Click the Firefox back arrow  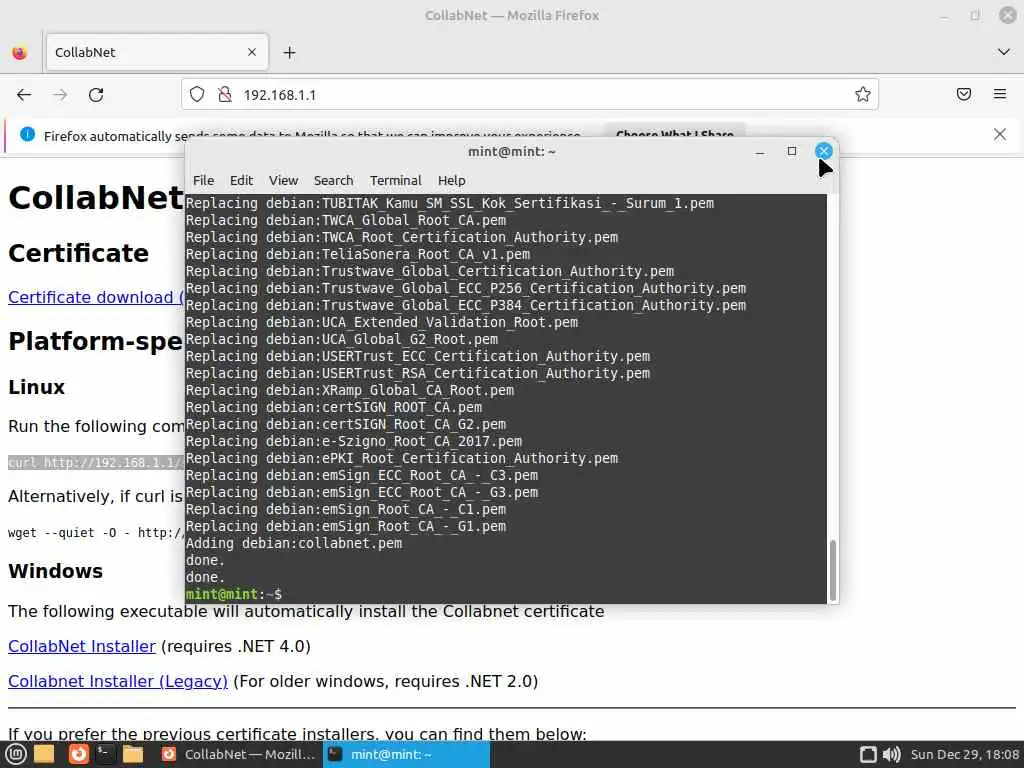coord(24,95)
